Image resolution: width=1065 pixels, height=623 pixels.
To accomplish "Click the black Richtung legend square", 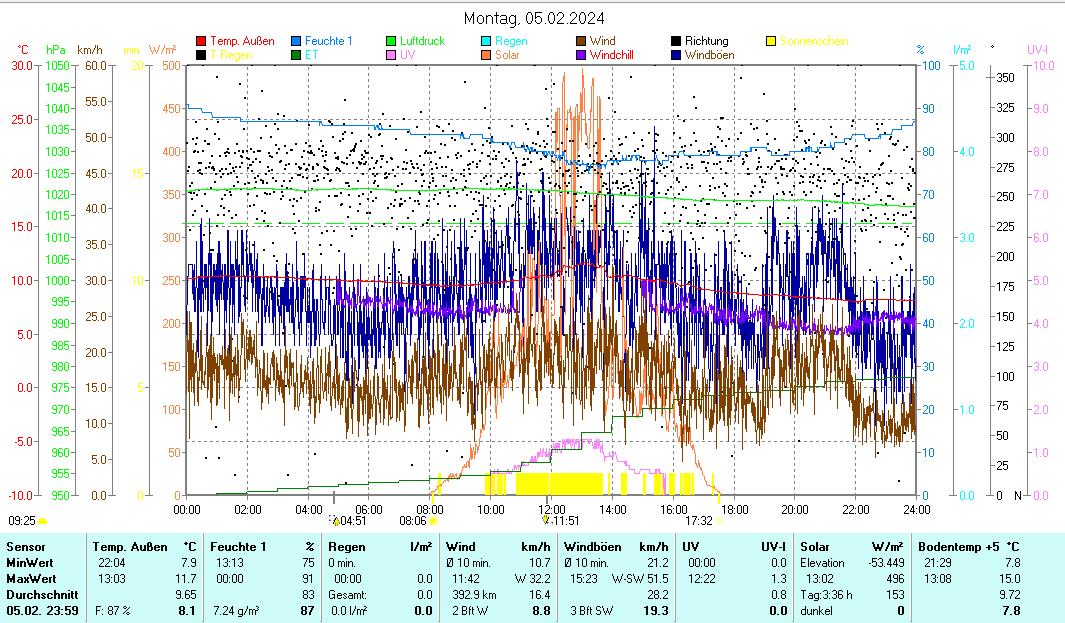I will point(676,41).
